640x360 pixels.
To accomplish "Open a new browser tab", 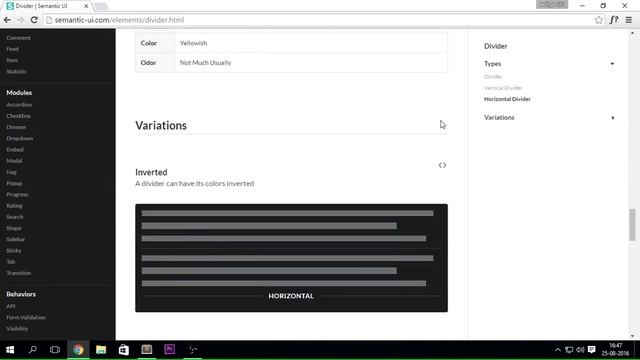I will coord(101,6).
